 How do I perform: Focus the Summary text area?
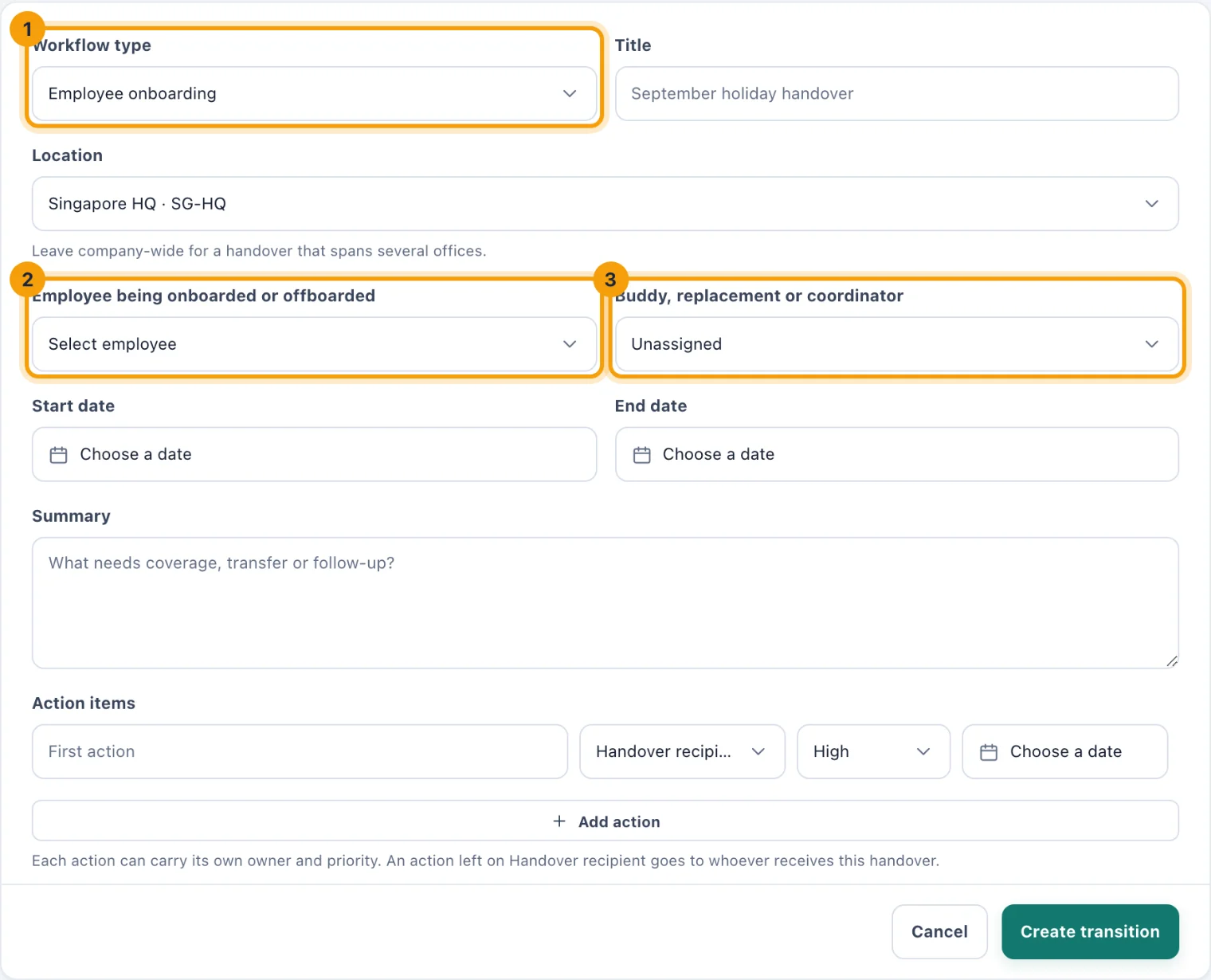(605, 603)
